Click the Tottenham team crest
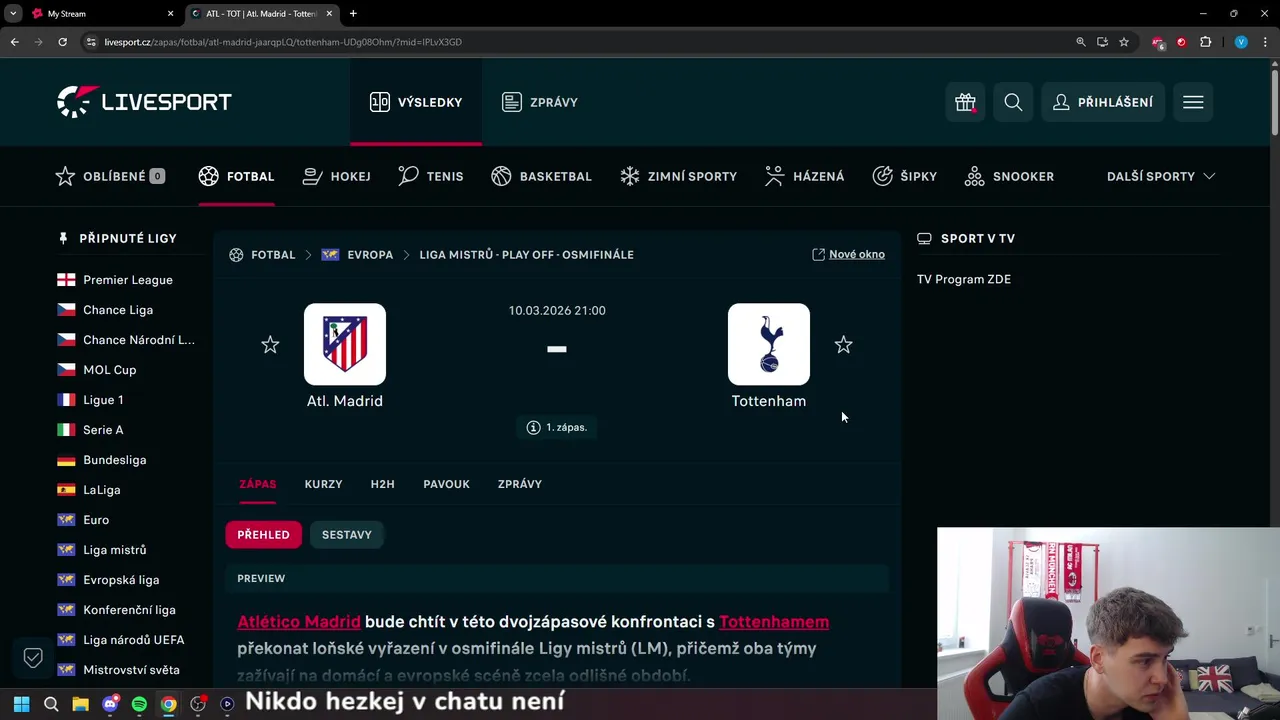 click(x=769, y=344)
